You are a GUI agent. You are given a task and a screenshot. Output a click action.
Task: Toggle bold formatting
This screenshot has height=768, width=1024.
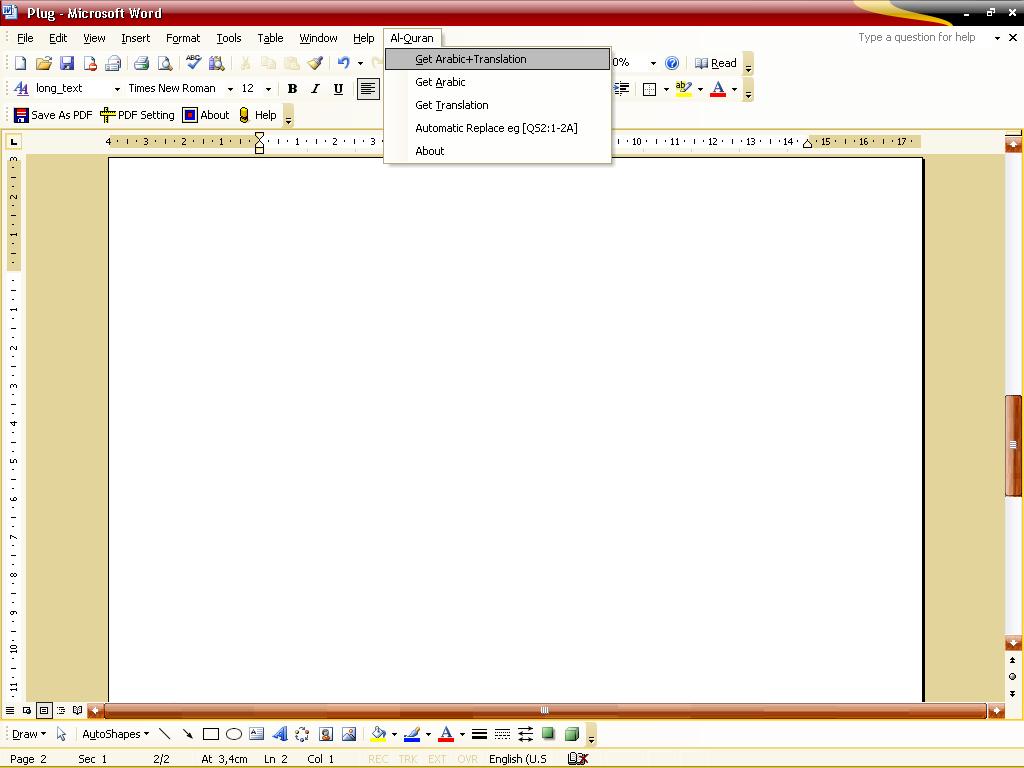click(x=292, y=88)
